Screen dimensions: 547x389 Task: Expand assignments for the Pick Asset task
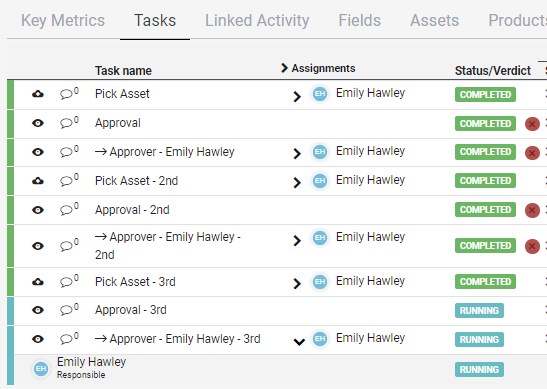297,97
